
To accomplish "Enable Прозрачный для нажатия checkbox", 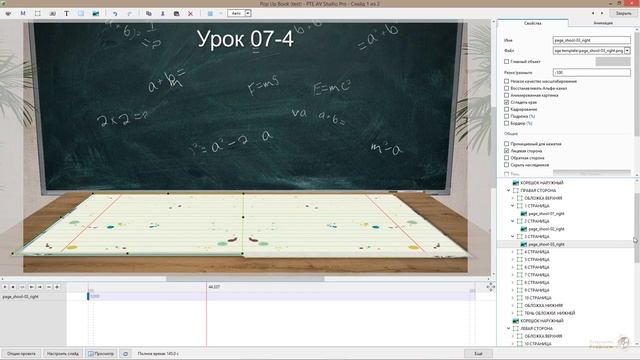I will click(507, 144).
